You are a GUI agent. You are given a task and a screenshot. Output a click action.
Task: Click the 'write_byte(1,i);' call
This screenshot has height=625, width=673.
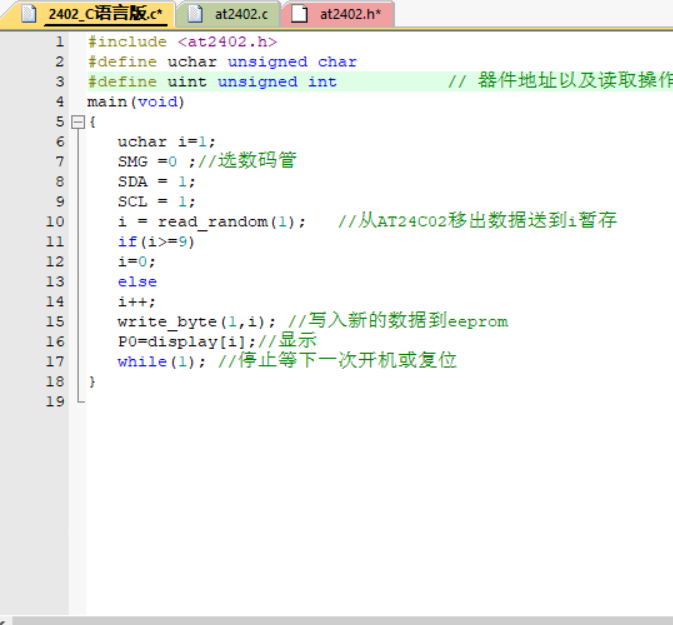(x=197, y=322)
